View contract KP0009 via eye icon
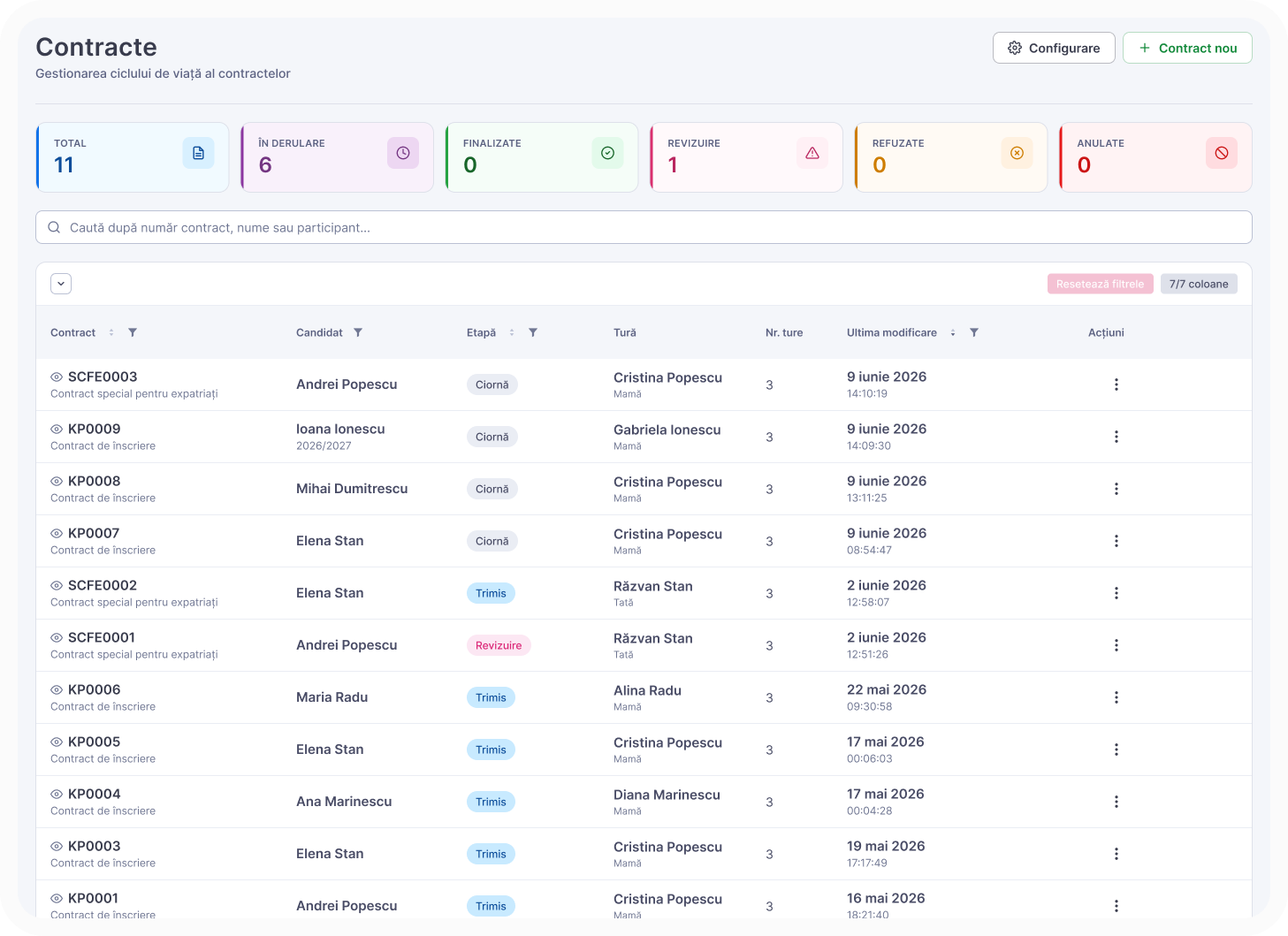 [x=57, y=429]
